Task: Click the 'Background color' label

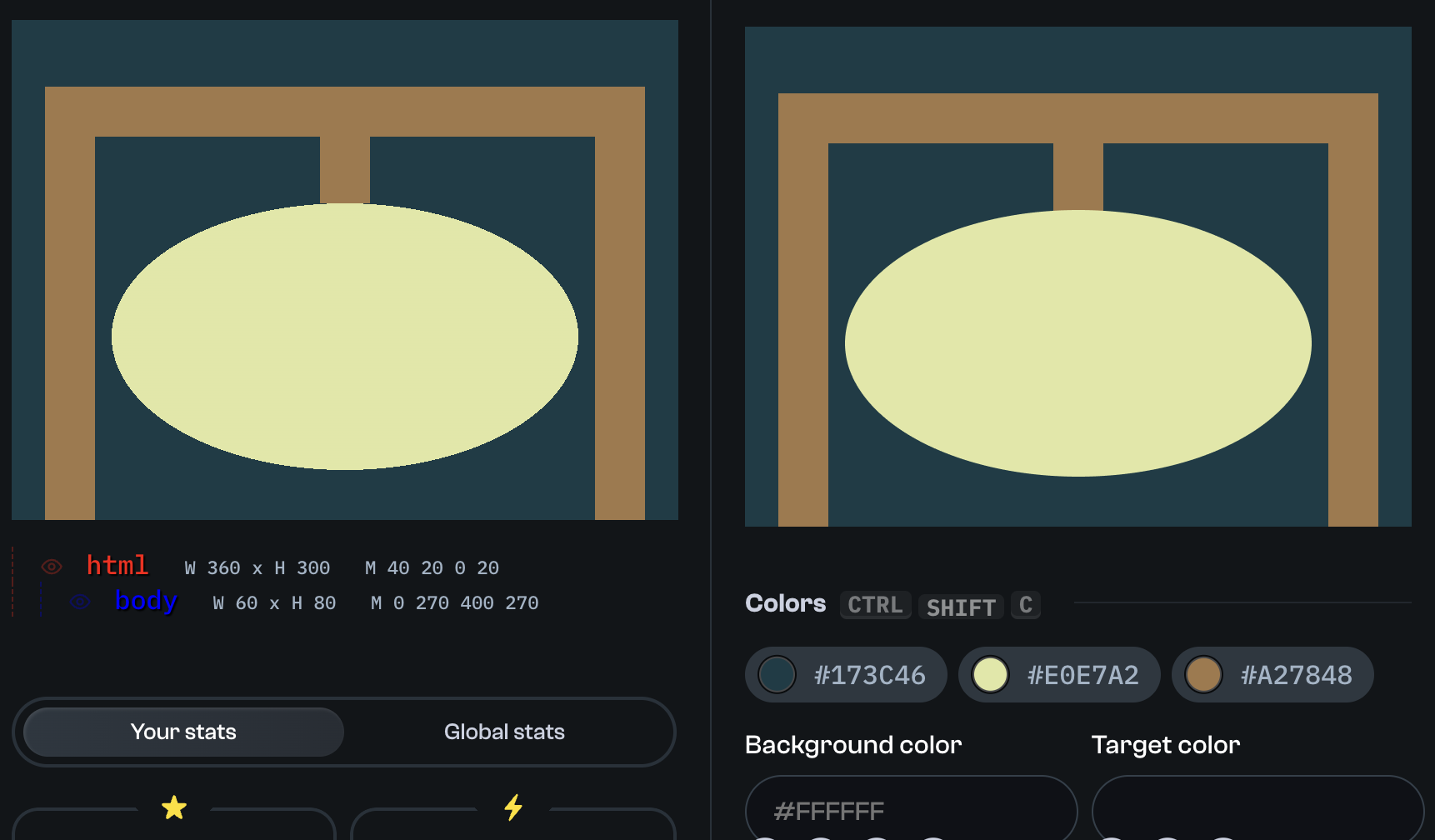Action: coord(853,744)
